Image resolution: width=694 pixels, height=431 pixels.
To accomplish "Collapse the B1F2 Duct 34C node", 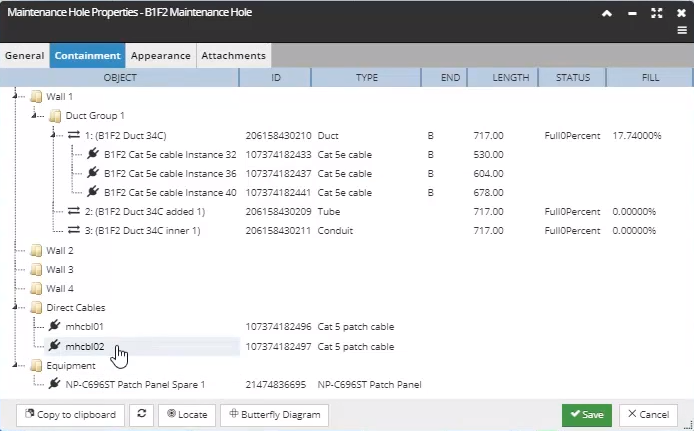I will [53, 135].
